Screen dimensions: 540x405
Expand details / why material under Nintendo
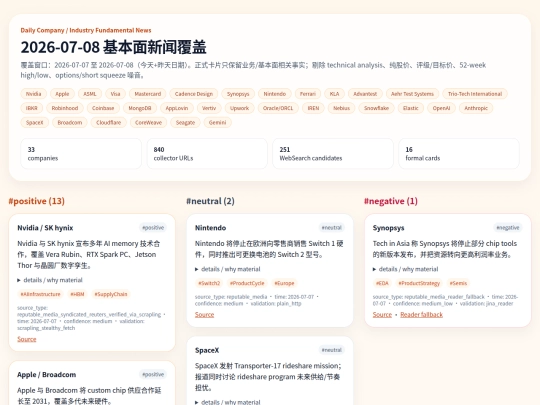pyautogui.click(x=228, y=269)
